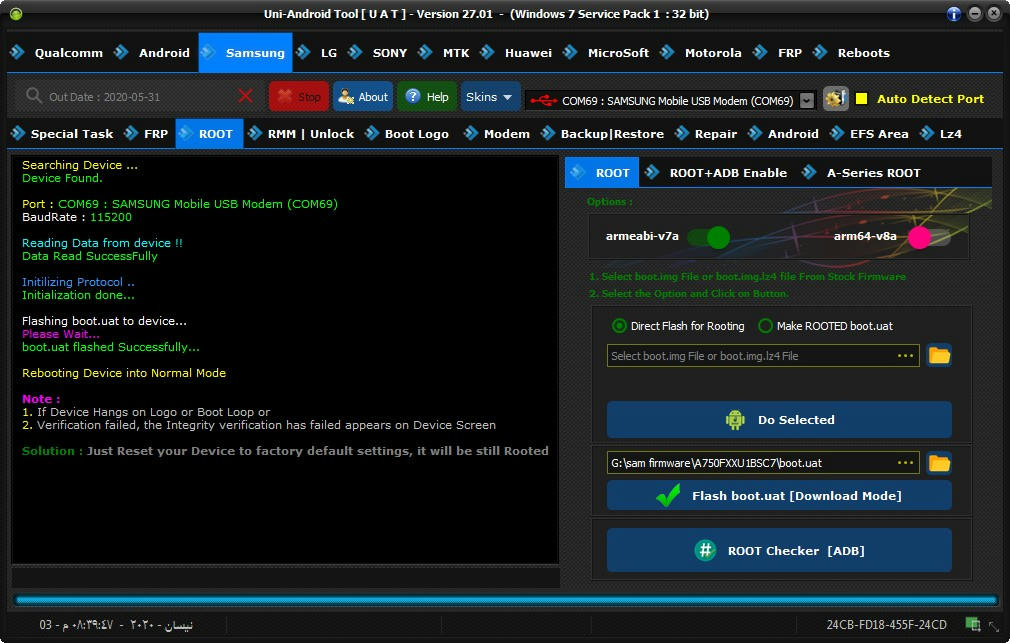Click 'BaudRate : 115200' log line
Image resolution: width=1010 pixels, height=643 pixels.
pos(77,217)
